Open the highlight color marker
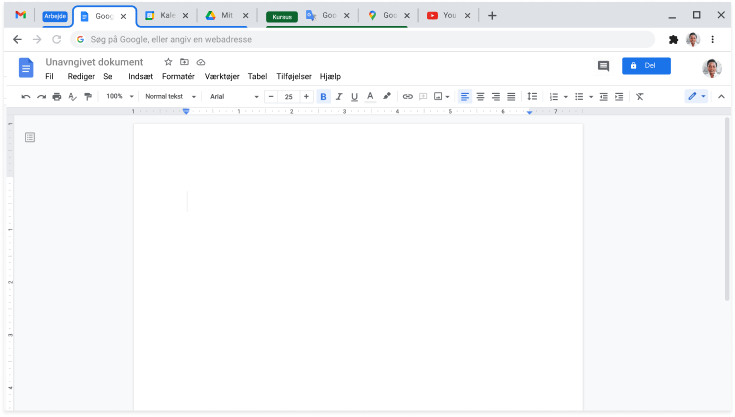This screenshot has width=735, height=417. [x=387, y=96]
